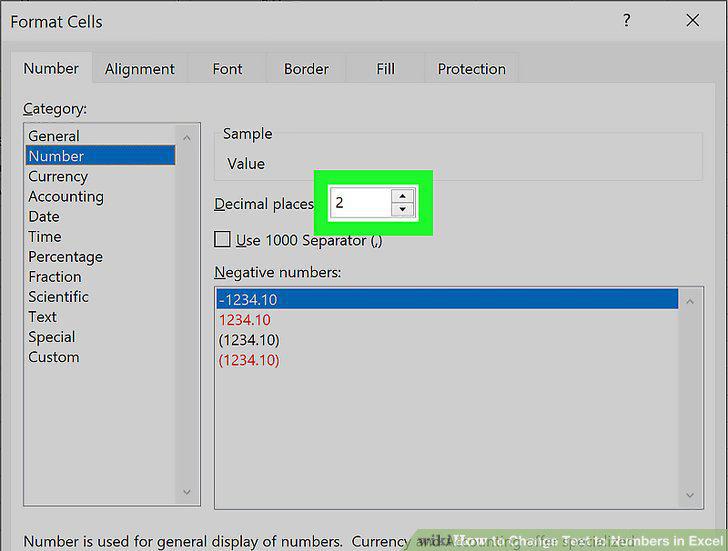Screen dimensions: 728x551
Task: Select the Time category
Action: (x=100, y=237)
